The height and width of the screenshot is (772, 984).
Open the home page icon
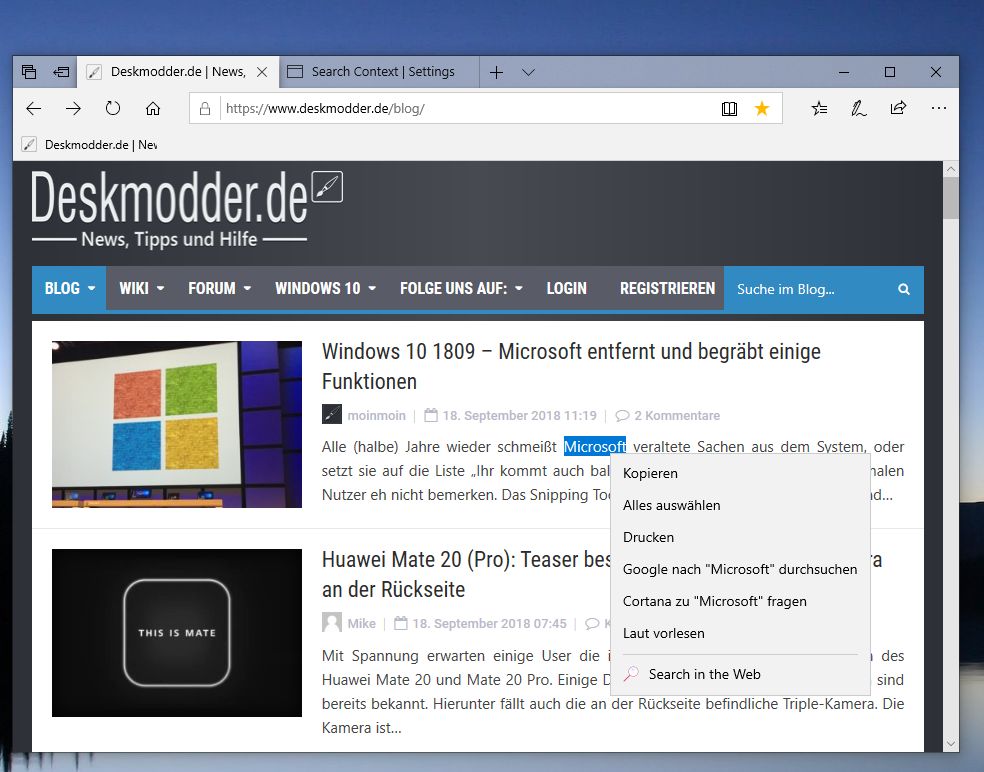click(152, 109)
